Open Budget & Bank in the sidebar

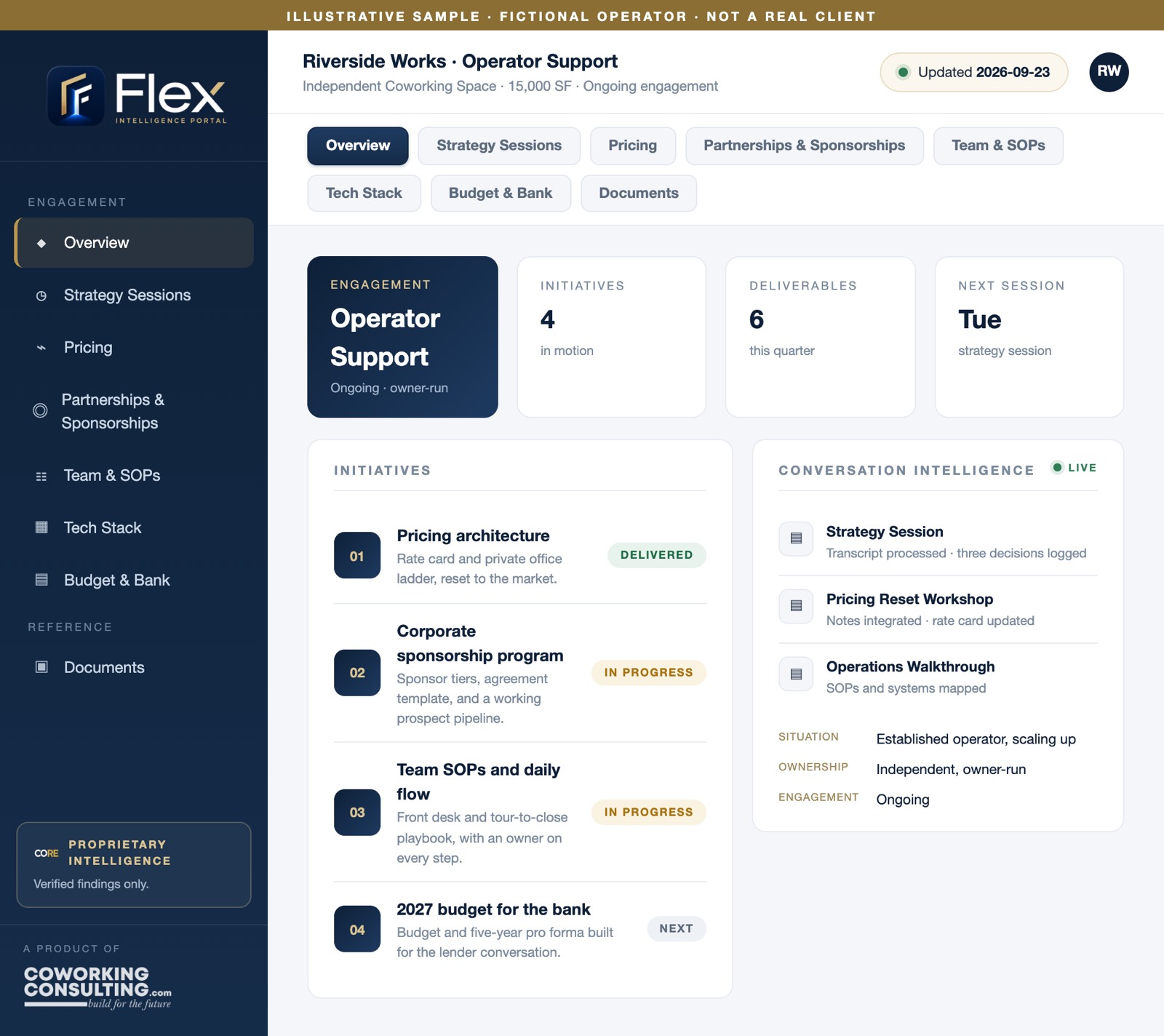(x=134, y=580)
